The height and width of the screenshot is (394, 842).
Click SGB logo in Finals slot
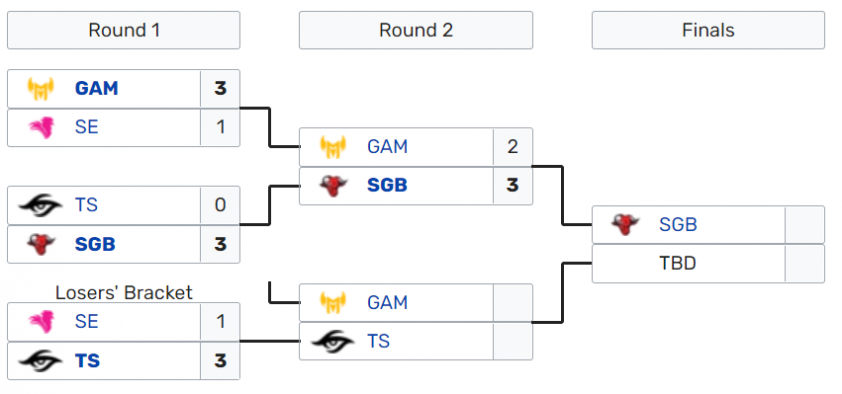pos(626,225)
